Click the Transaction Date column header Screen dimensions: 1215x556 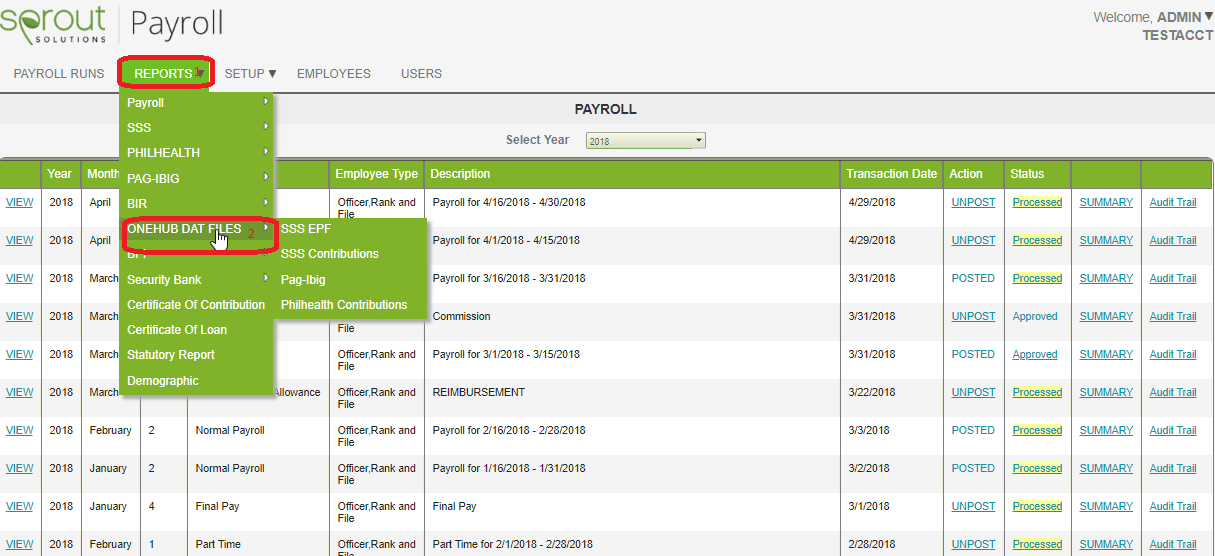[x=891, y=174]
